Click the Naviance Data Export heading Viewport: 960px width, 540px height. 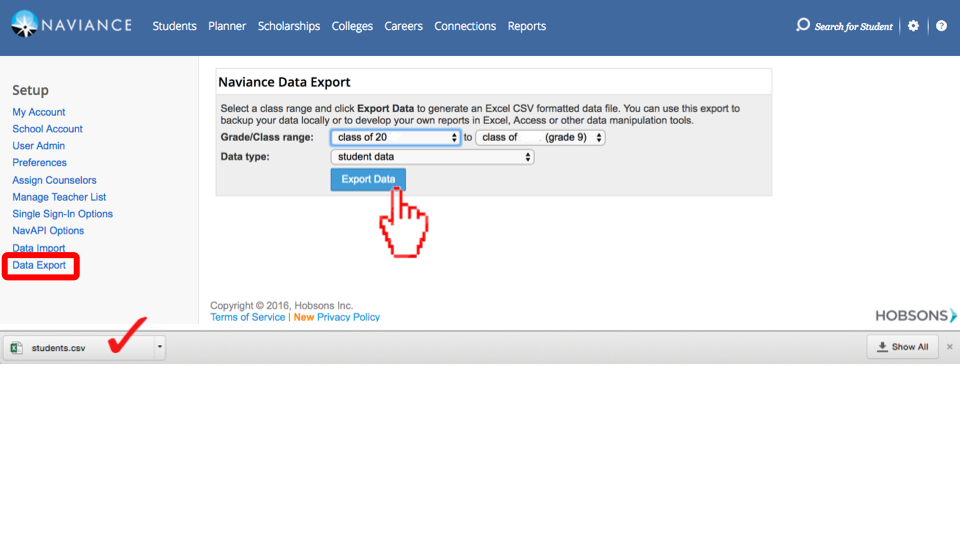(x=284, y=82)
